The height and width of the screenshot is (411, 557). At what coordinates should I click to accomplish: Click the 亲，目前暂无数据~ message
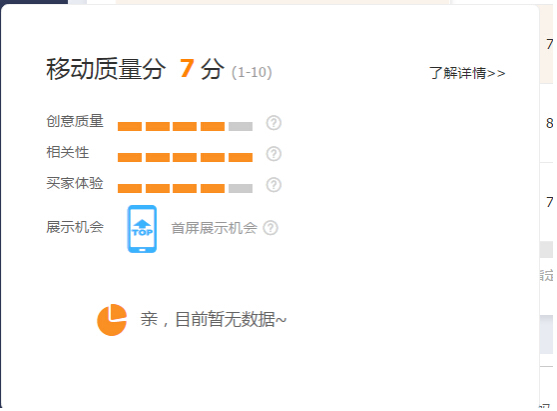point(213,319)
